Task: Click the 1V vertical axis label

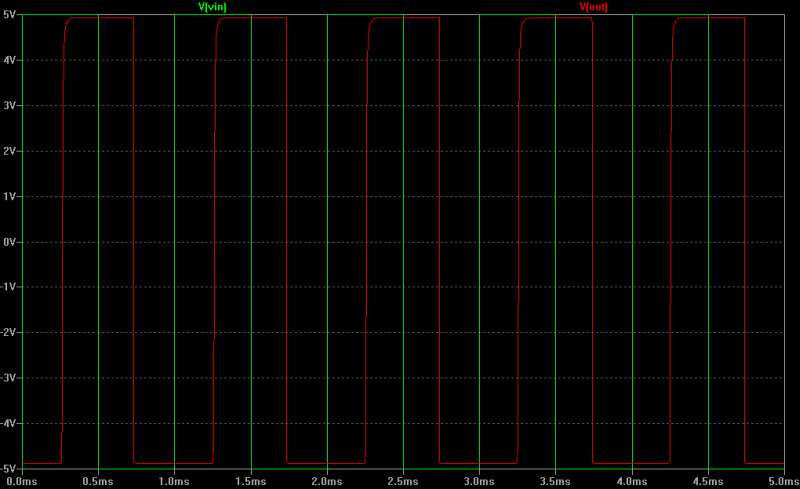Action: [9, 197]
